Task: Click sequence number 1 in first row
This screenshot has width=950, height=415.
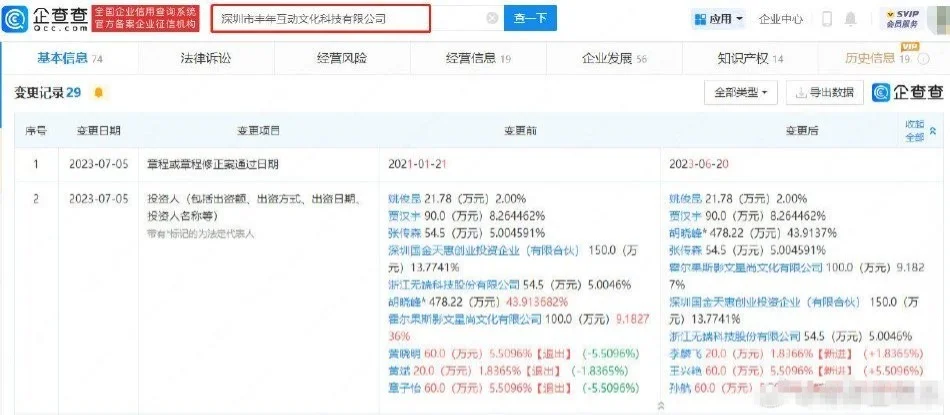Action: pos(36,164)
